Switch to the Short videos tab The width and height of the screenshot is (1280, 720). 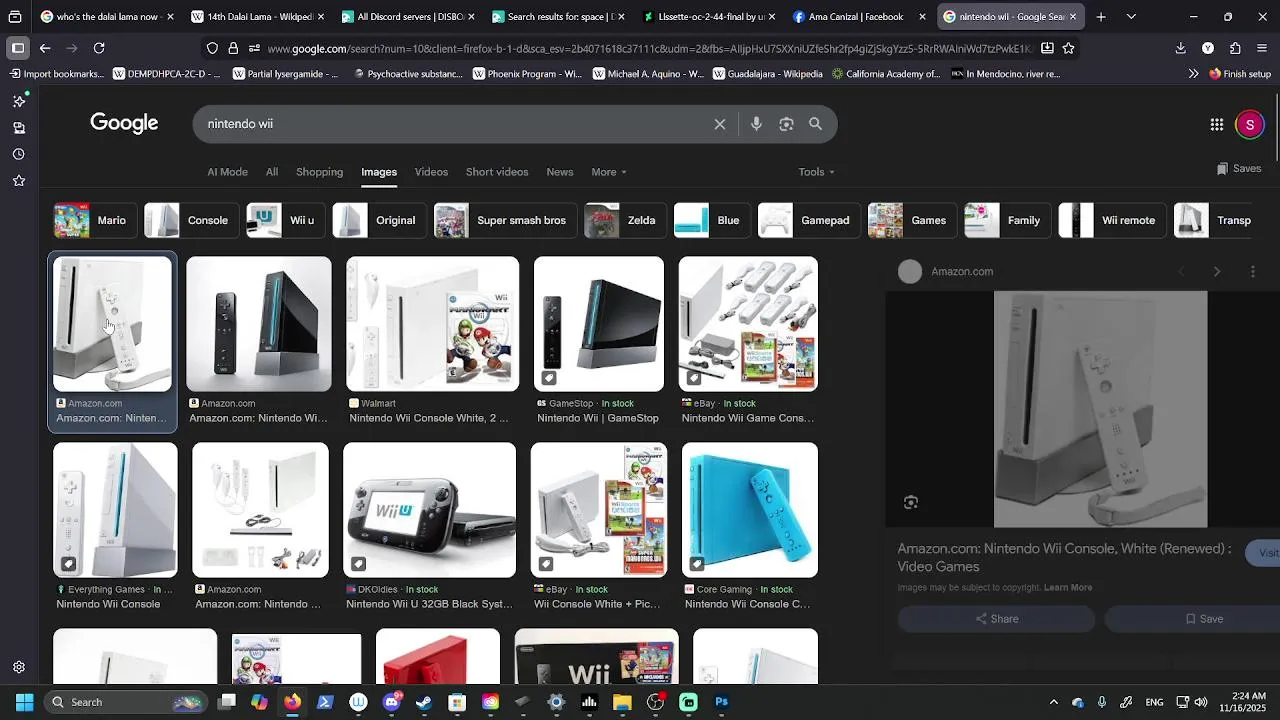coord(497,172)
